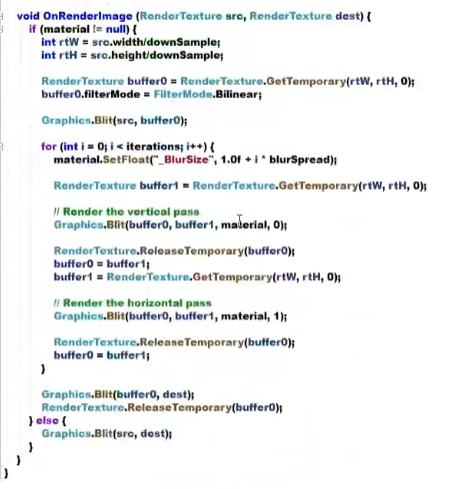Collapse the OnRenderImage method fold marker

point(1,16)
